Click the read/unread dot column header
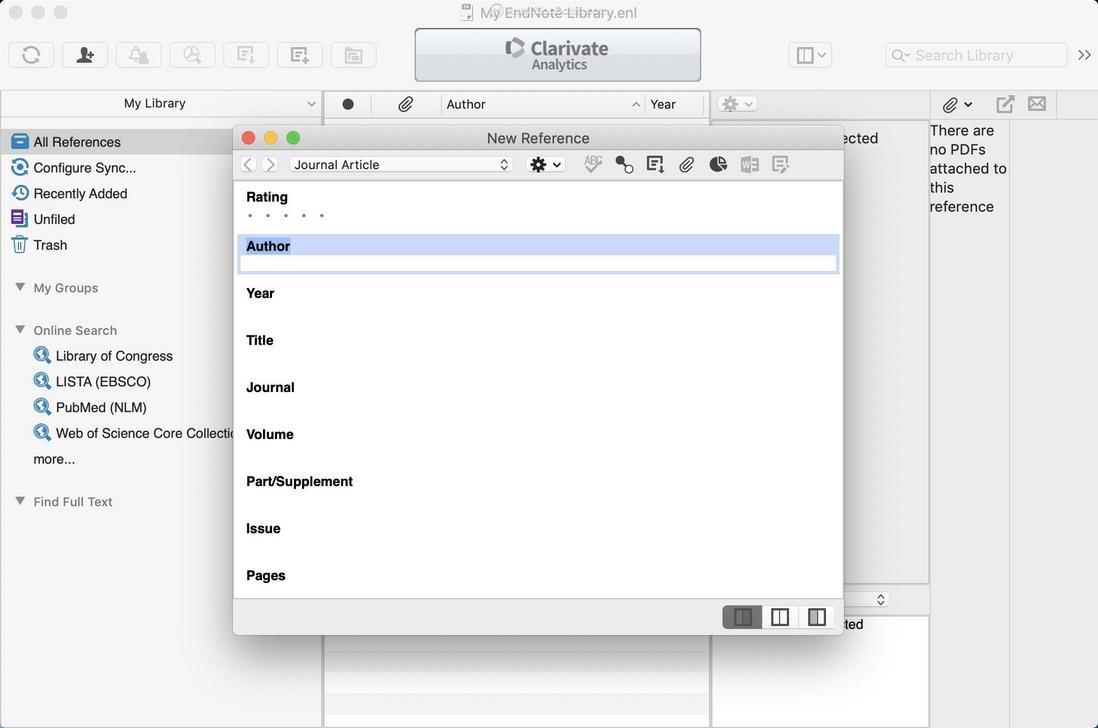The width and height of the screenshot is (1098, 728). 348,104
